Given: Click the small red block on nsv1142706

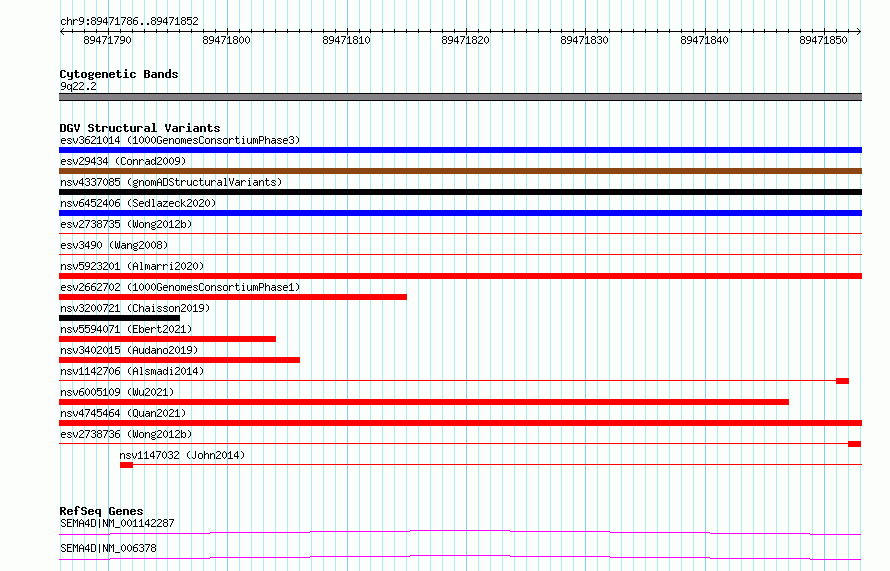Looking at the screenshot, I should (842, 381).
